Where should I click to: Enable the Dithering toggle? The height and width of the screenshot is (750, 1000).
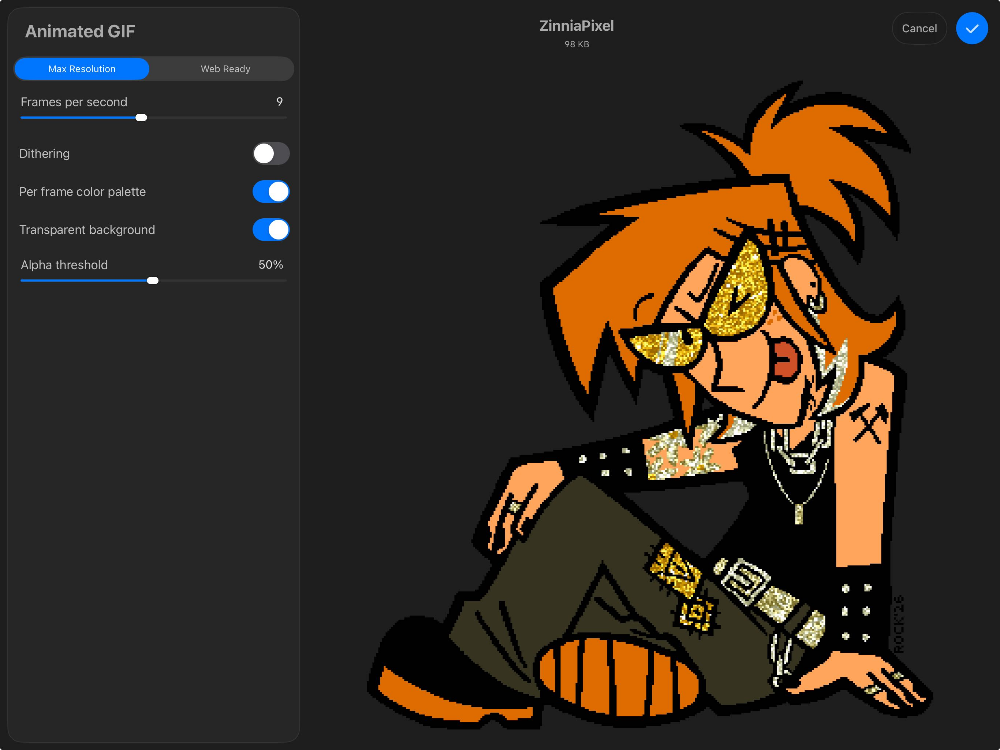(x=271, y=154)
